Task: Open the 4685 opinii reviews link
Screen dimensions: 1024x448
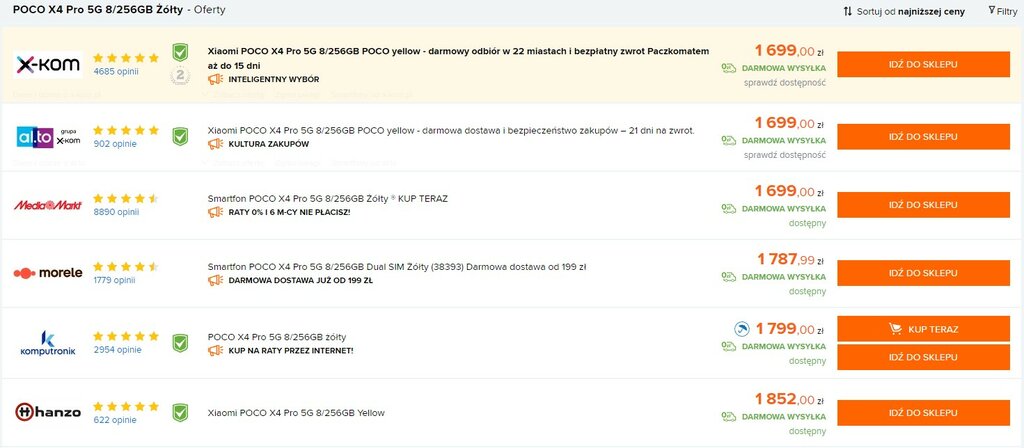Action: 116,71
